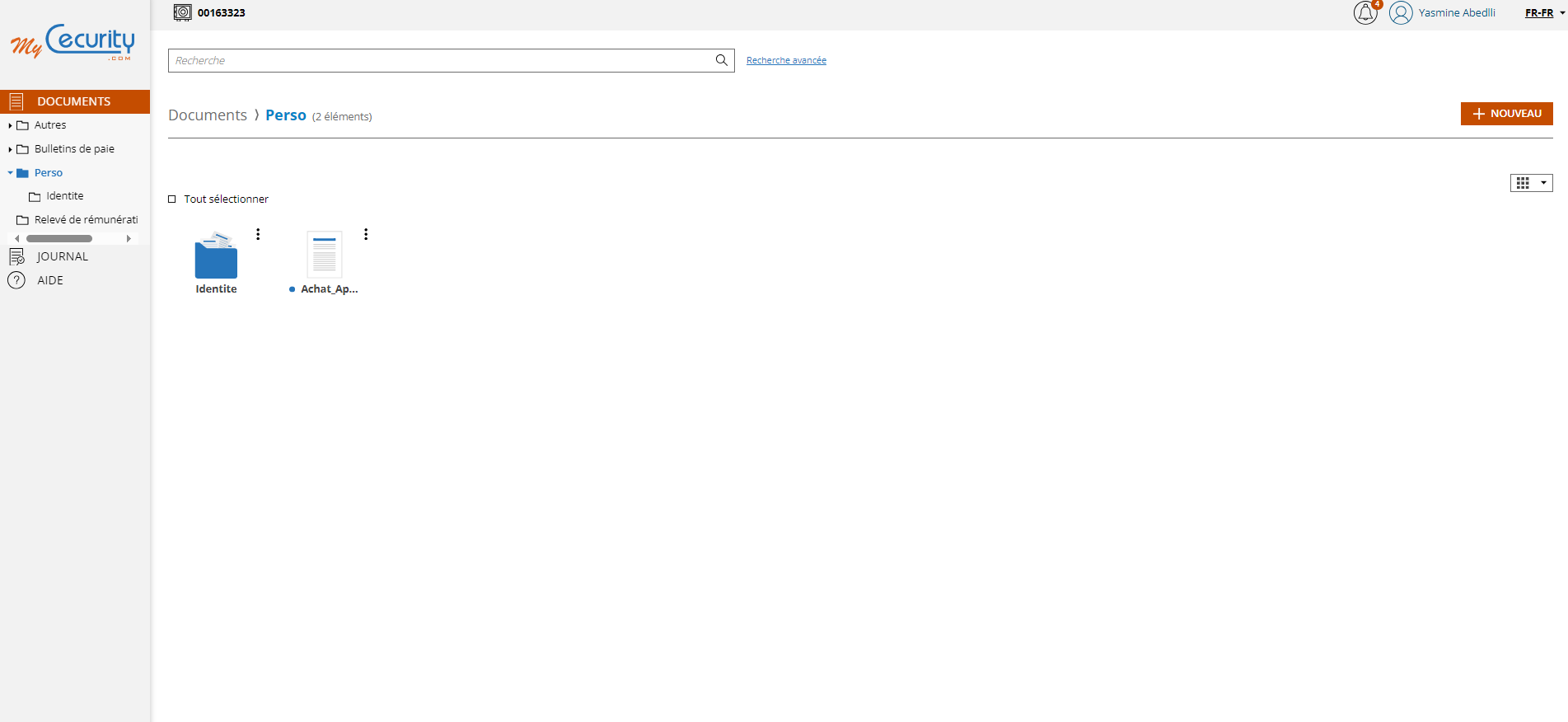Click the JOURNAL log icon
The width and height of the screenshot is (1568, 722).
pyautogui.click(x=16, y=256)
